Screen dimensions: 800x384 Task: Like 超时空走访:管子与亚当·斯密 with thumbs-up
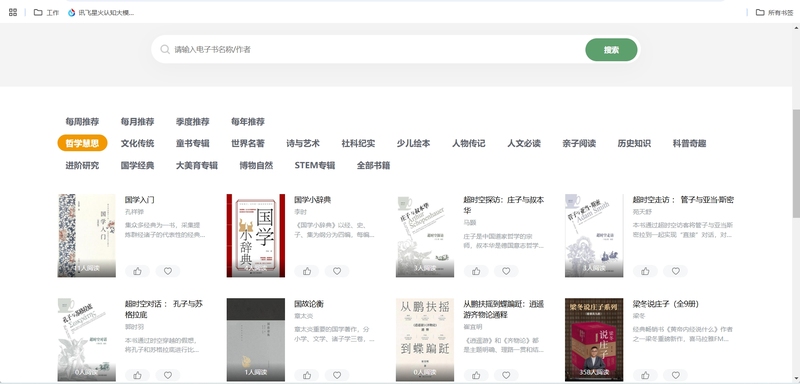pos(645,271)
